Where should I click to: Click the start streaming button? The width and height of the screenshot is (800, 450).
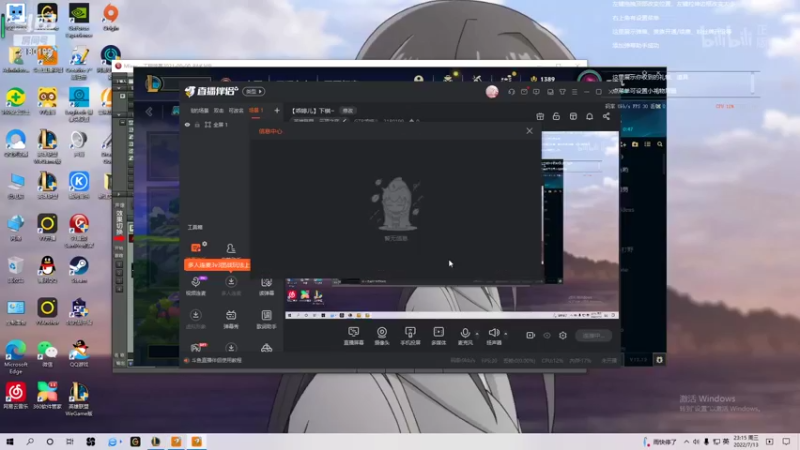coord(593,335)
